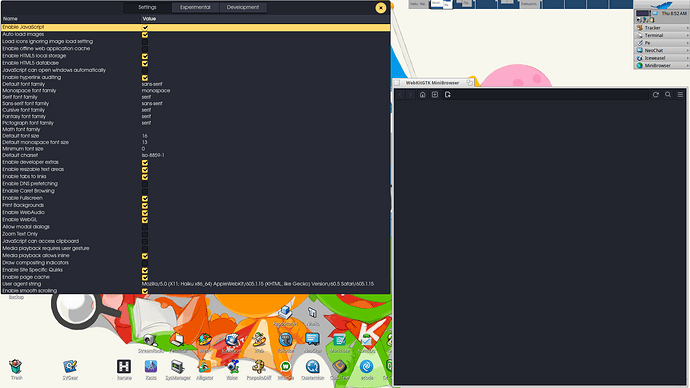Select the Default charset iso-8859-1 value
The height and width of the screenshot is (388, 690).
153,155
